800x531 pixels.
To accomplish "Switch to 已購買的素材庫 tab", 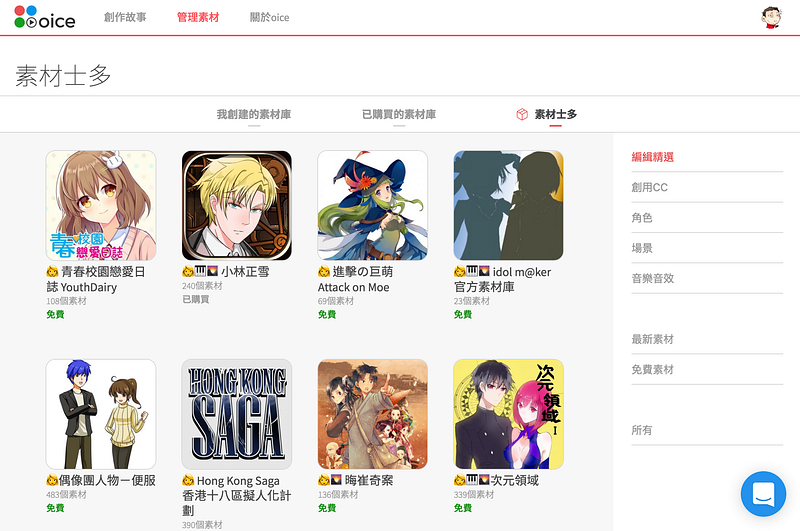I will pyautogui.click(x=399, y=114).
